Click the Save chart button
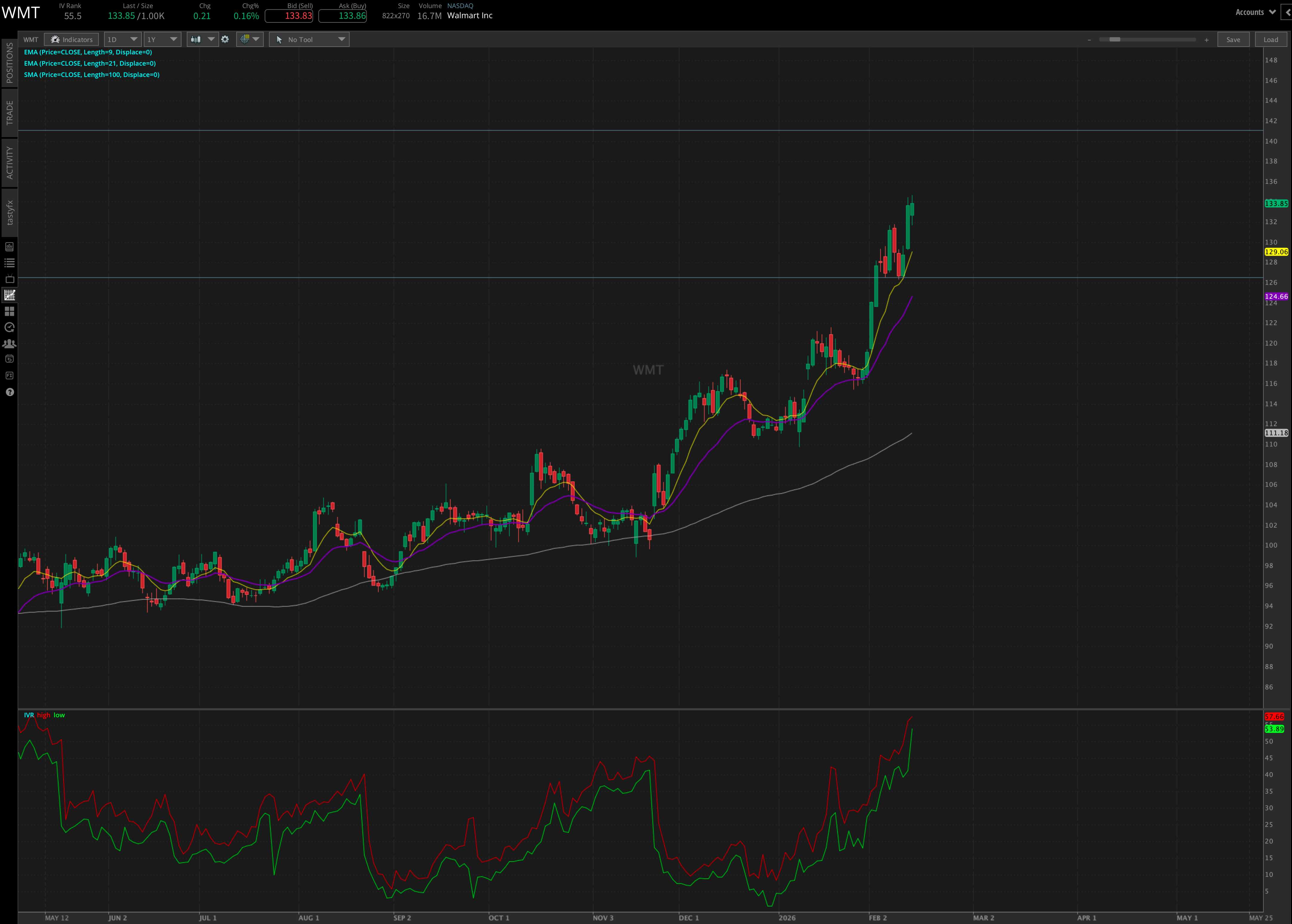Viewport: 1292px width, 924px height. tap(1234, 39)
